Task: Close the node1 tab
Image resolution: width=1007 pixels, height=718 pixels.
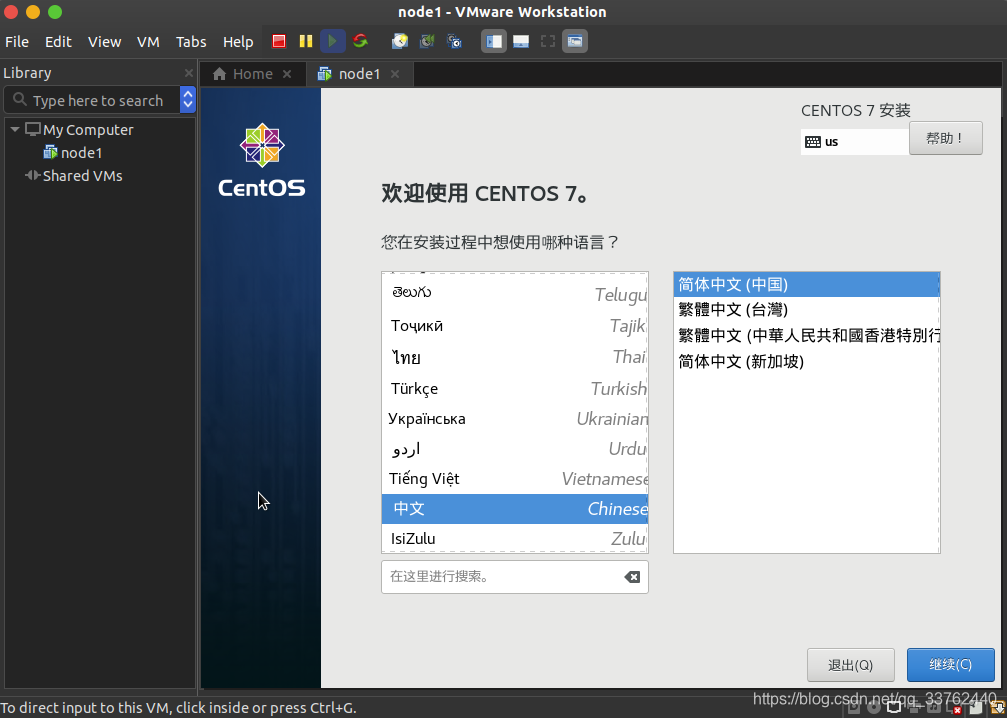Action: point(395,74)
